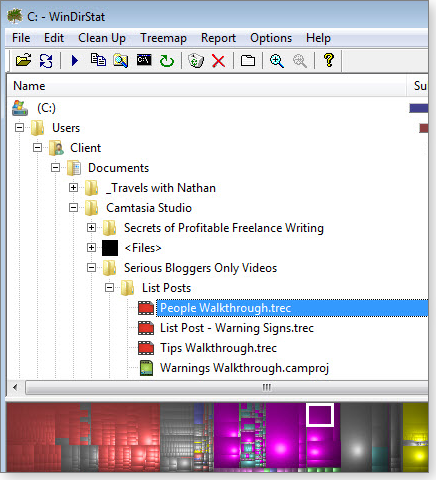Click the dark red Users percentage bar
Image resolution: width=436 pixels, height=480 pixels.
[x=424, y=128]
